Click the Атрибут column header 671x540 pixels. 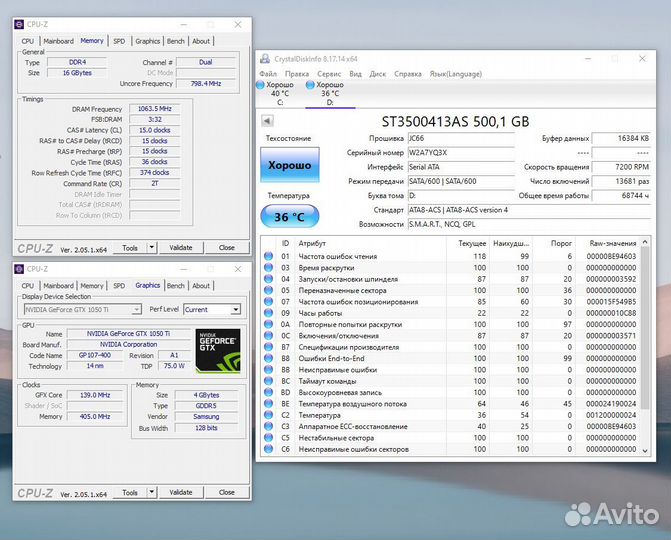pyautogui.click(x=370, y=243)
